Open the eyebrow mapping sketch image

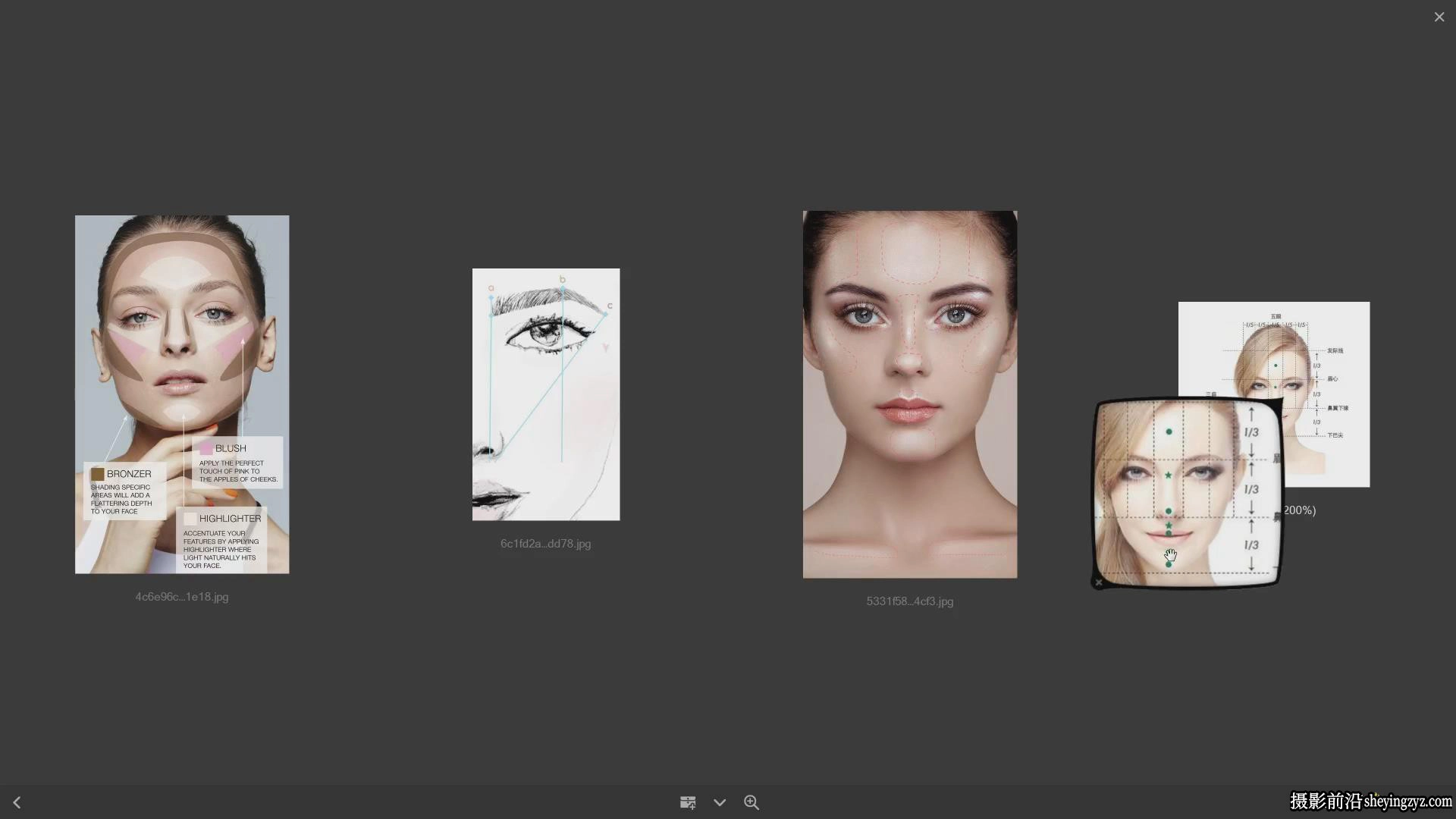pos(546,394)
